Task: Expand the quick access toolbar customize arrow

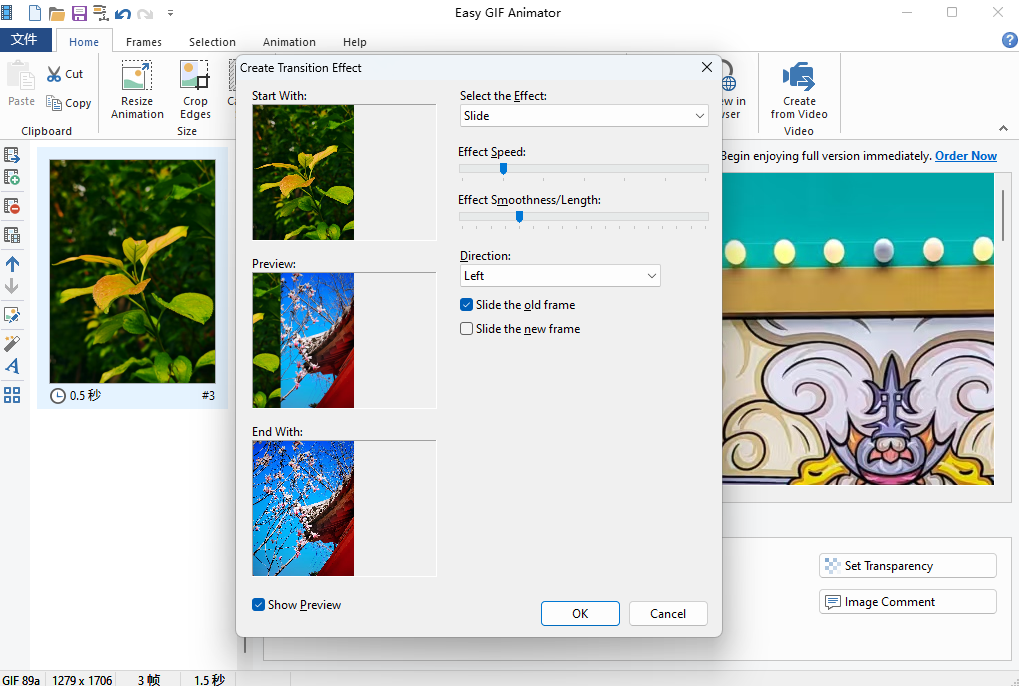Action: coord(170,12)
